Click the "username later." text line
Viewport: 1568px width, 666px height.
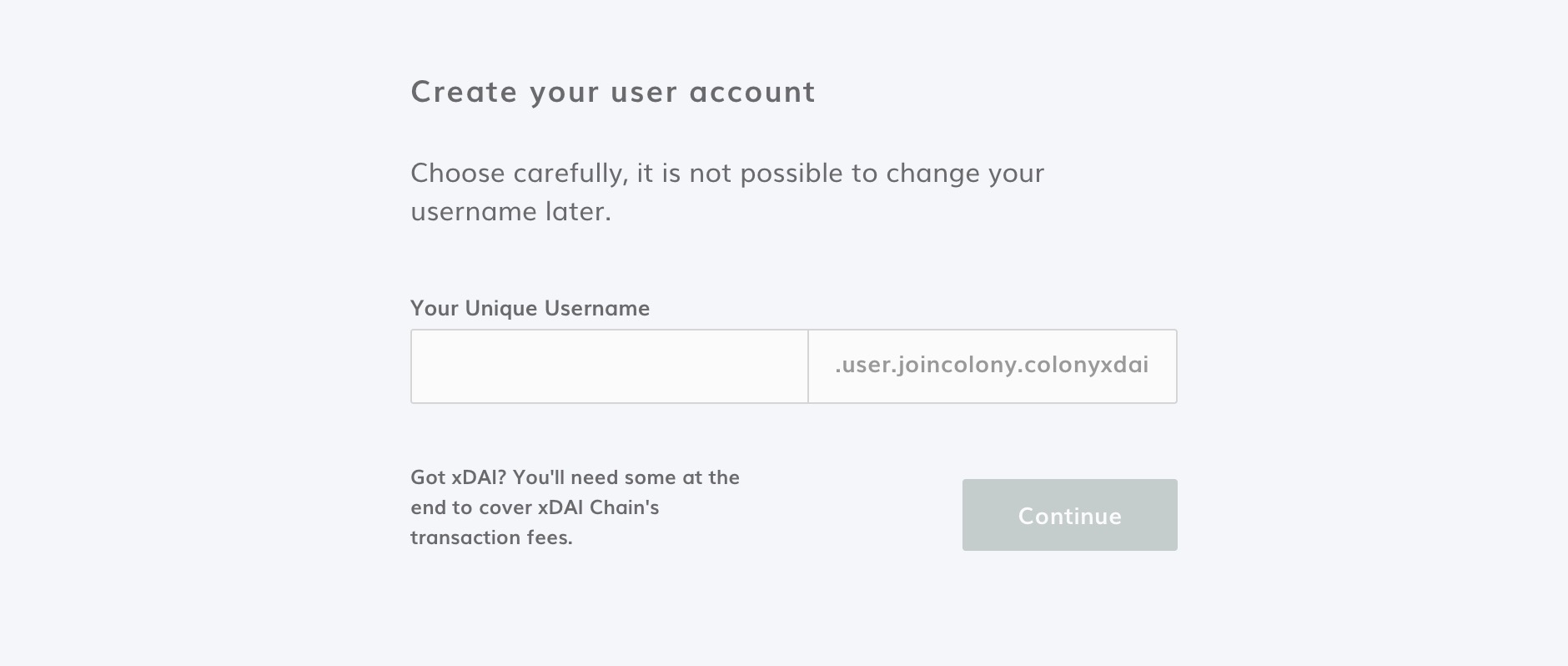pos(510,211)
